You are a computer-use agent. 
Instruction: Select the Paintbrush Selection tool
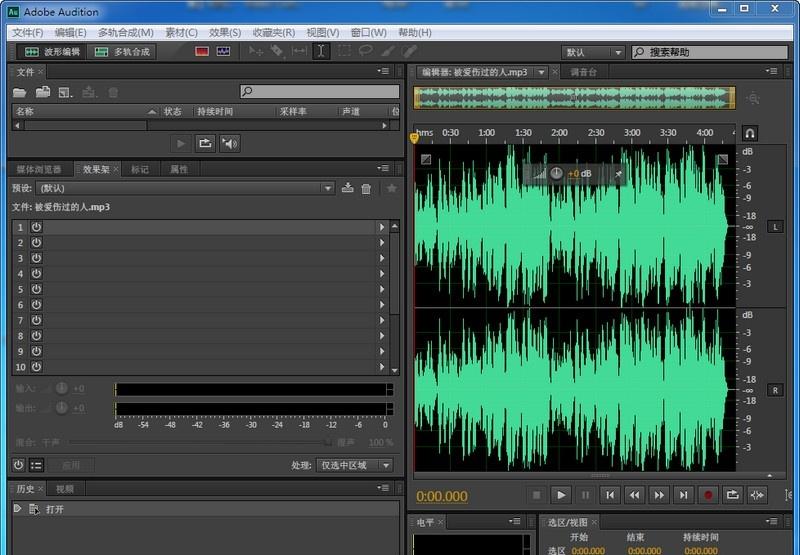(x=388, y=51)
